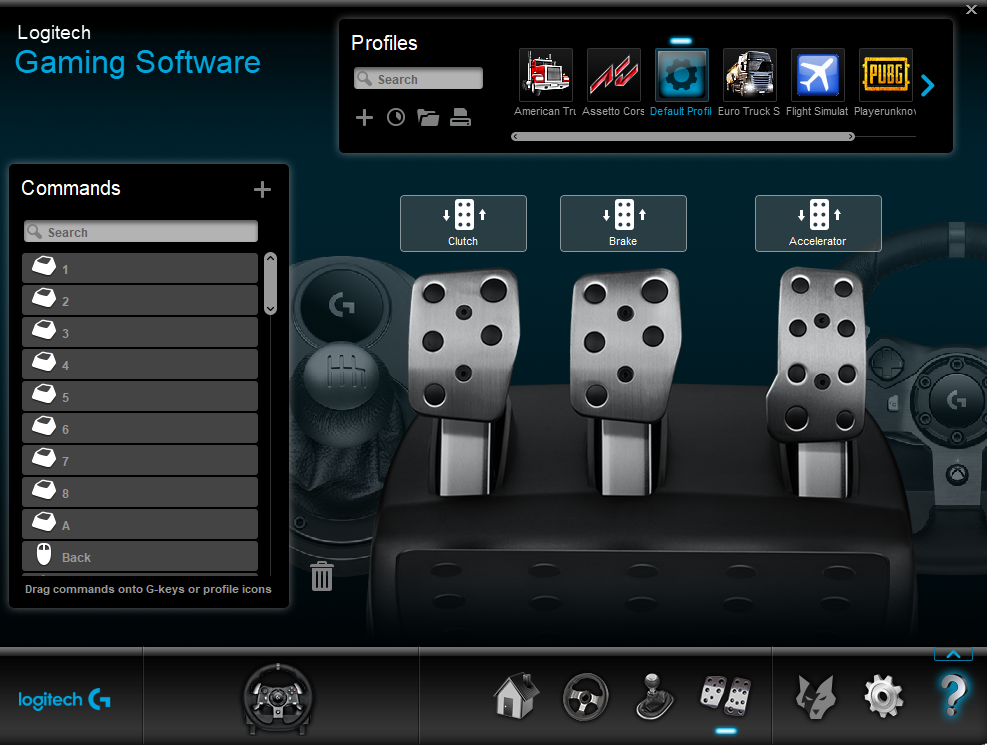
Task: Click the commands list scroll up arrow
Action: (x=271, y=257)
